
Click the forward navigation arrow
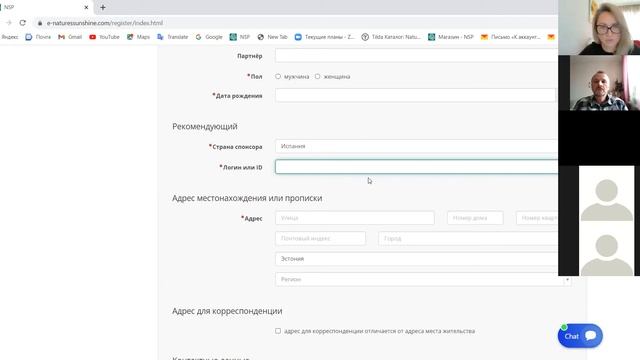click(x=9, y=23)
